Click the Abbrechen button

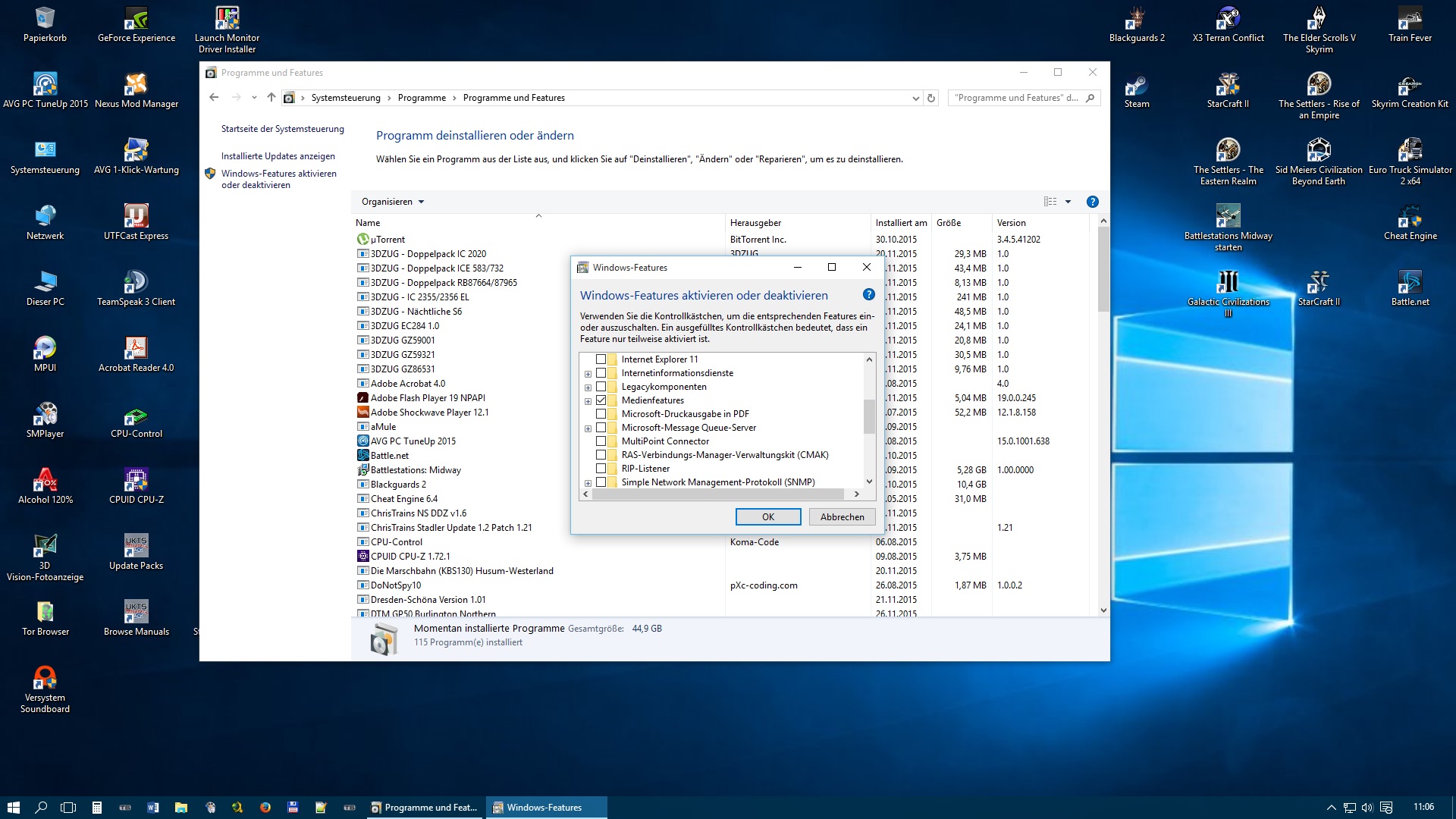842,516
